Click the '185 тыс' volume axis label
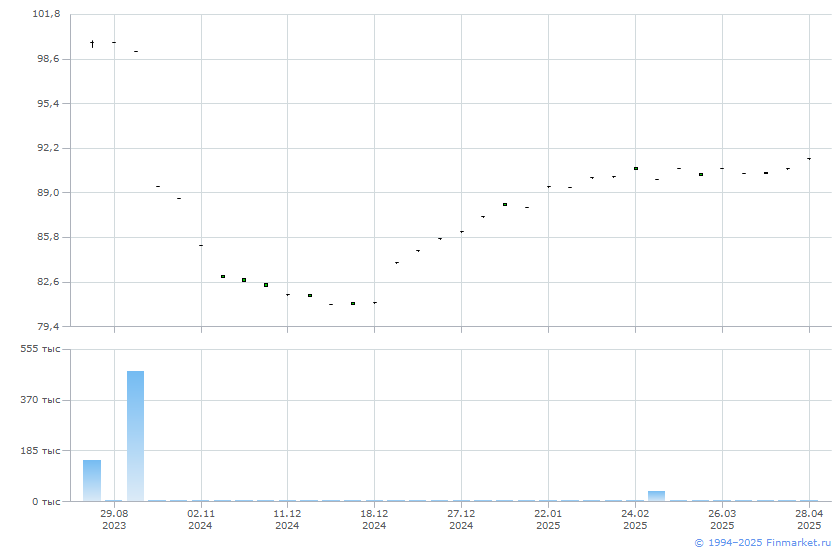 41,450
